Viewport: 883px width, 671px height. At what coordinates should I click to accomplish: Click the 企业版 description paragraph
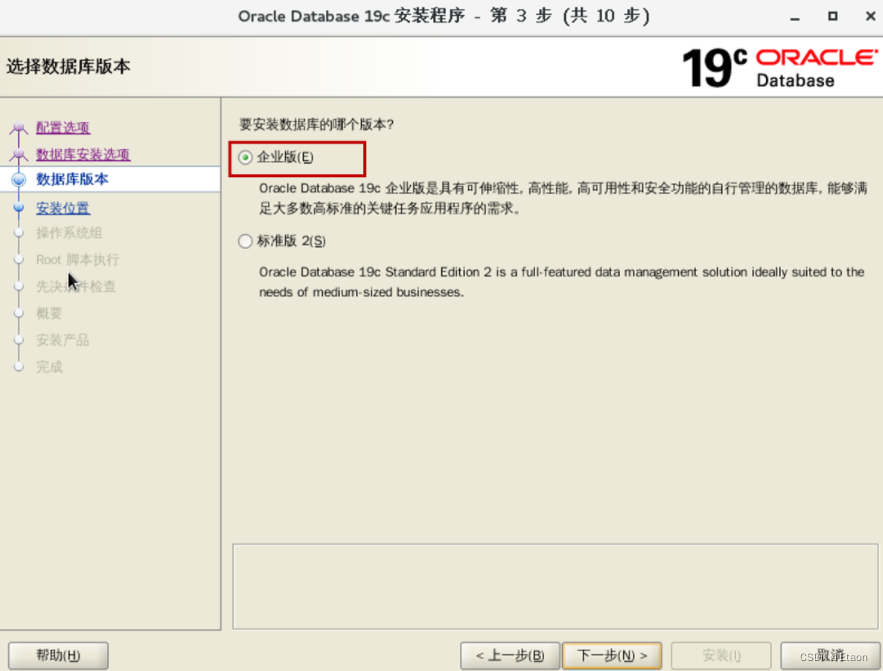563,198
